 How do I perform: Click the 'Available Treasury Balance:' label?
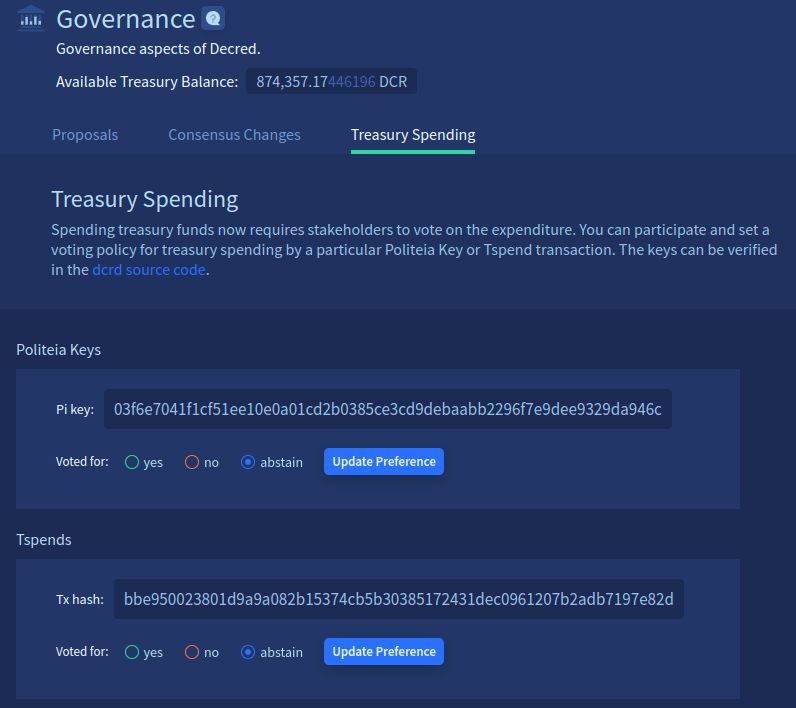pos(147,82)
